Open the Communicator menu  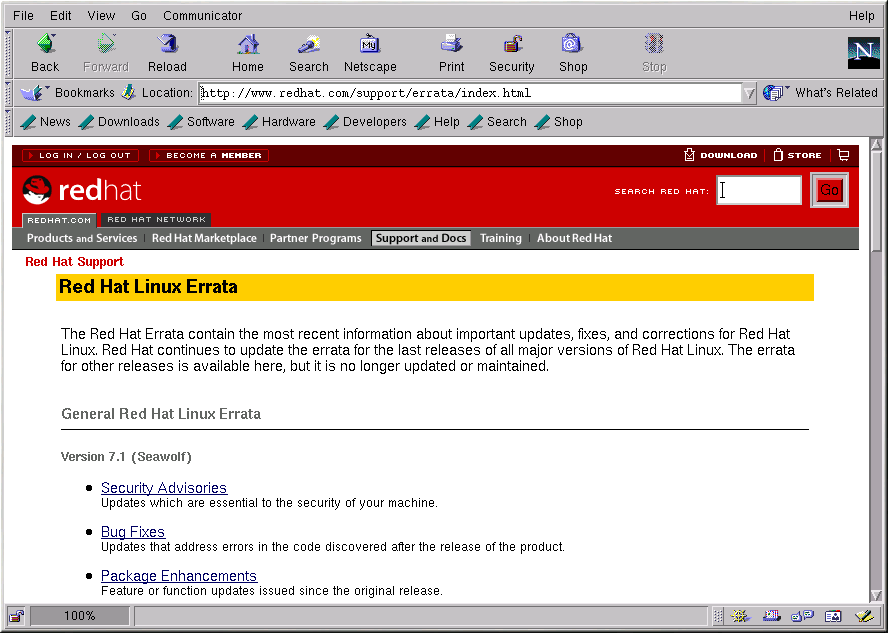pyautogui.click(x=203, y=16)
